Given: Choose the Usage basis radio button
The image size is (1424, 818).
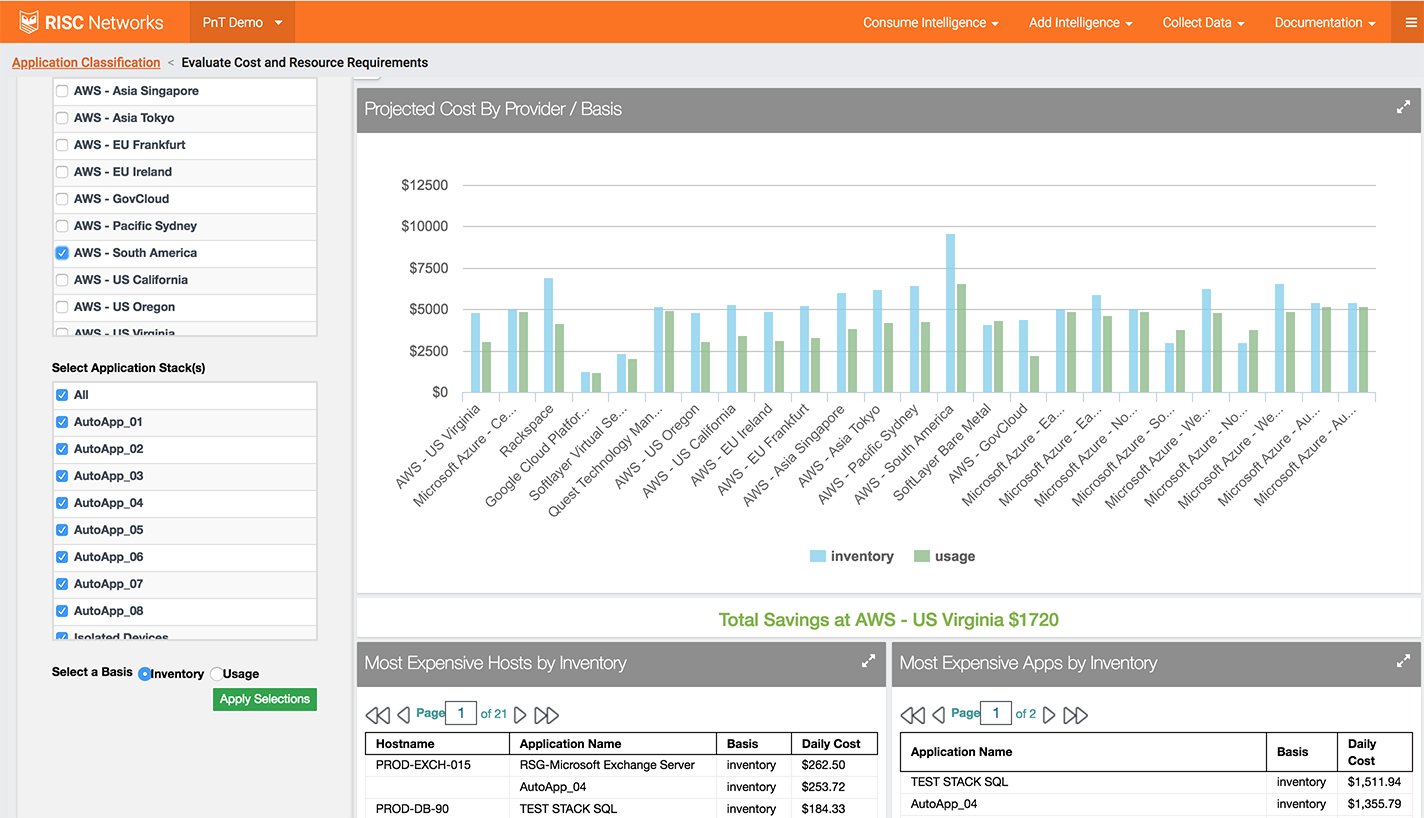Looking at the screenshot, I should coord(216,674).
